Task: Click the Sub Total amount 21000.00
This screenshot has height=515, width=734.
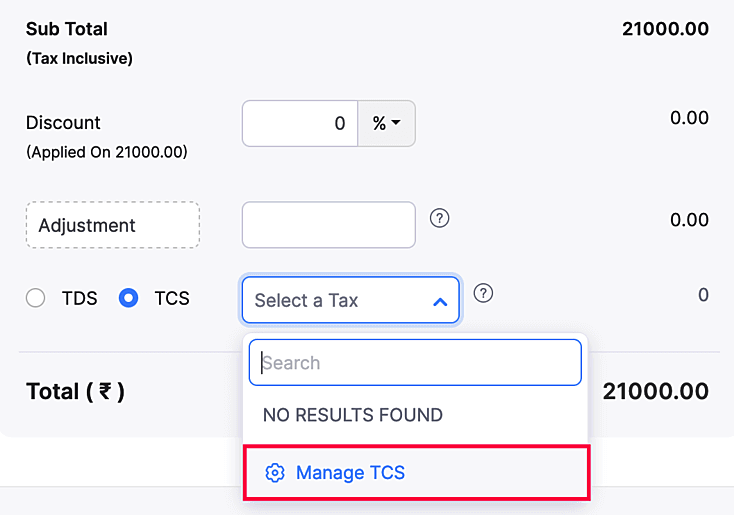Action: click(x=665, y=29)
